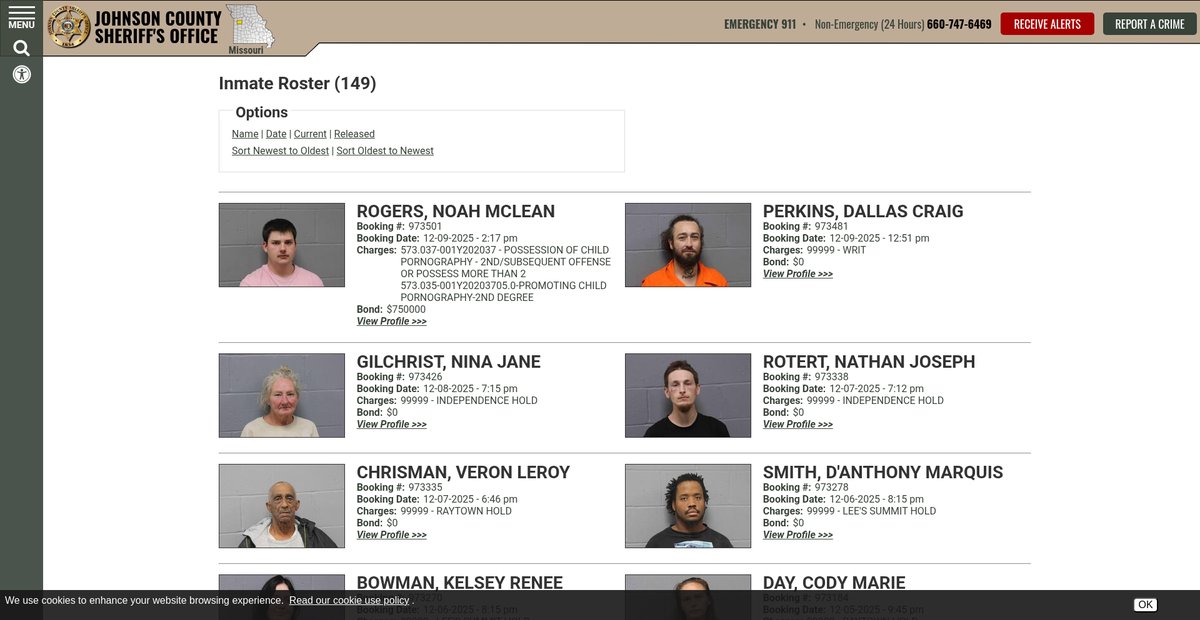Image resolution: width=1200 pixels, height=620 pixels.
Task: Click the name CHRISMAN, VERON LEROY
Action: [463, 472]
